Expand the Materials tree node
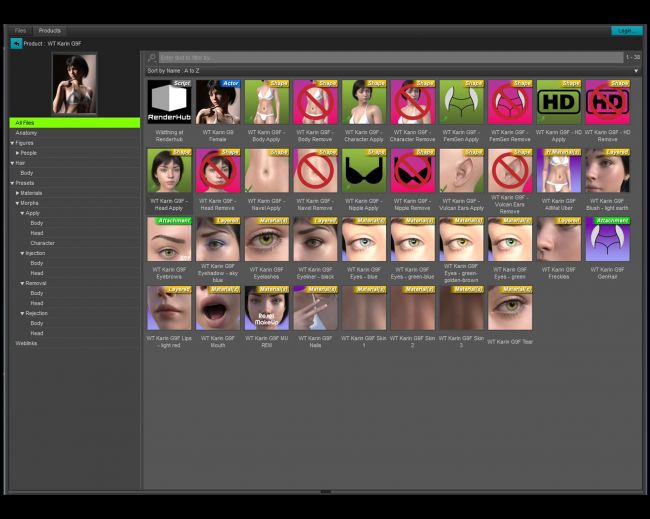 pos(17,193)
